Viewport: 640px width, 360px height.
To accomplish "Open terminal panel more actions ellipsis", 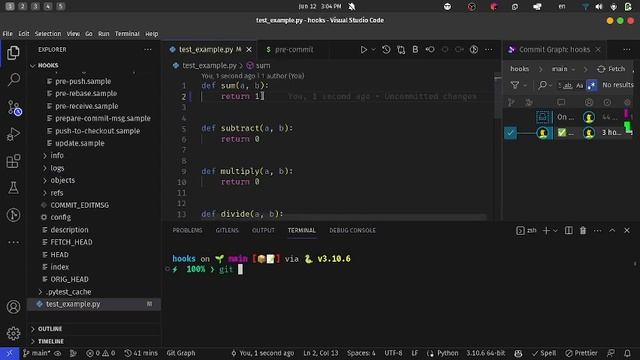I will (598, 231).
